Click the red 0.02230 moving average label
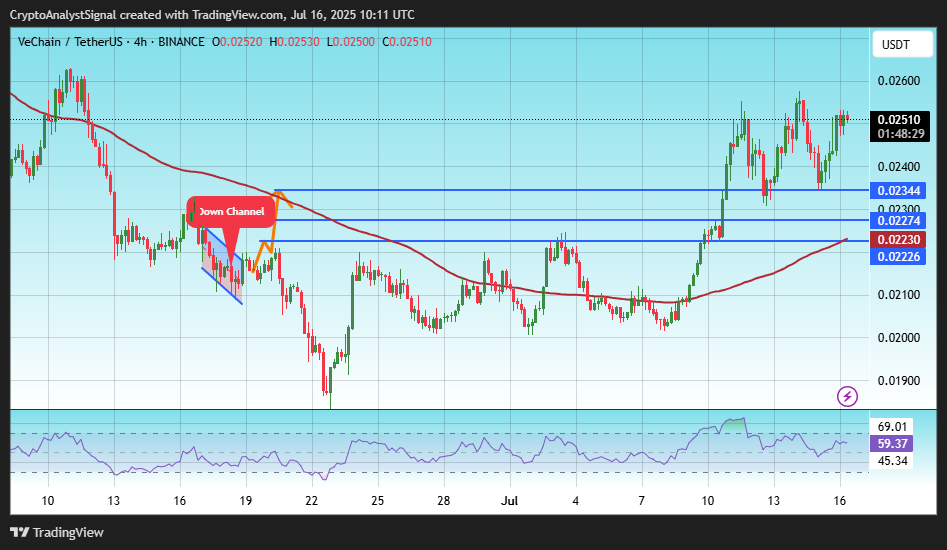The image size is (947, 550). (x=899, y=240)
